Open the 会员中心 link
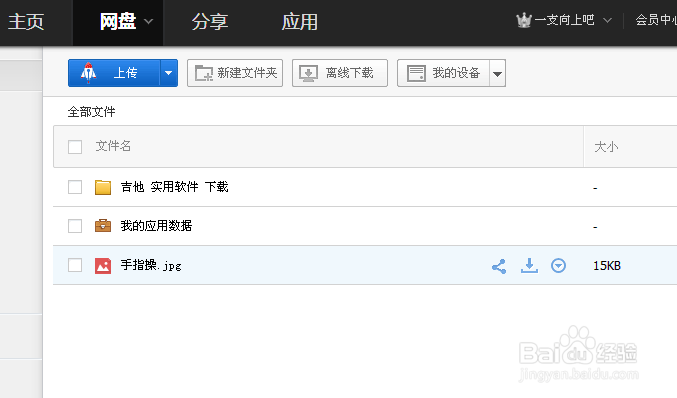 [656, 20]
